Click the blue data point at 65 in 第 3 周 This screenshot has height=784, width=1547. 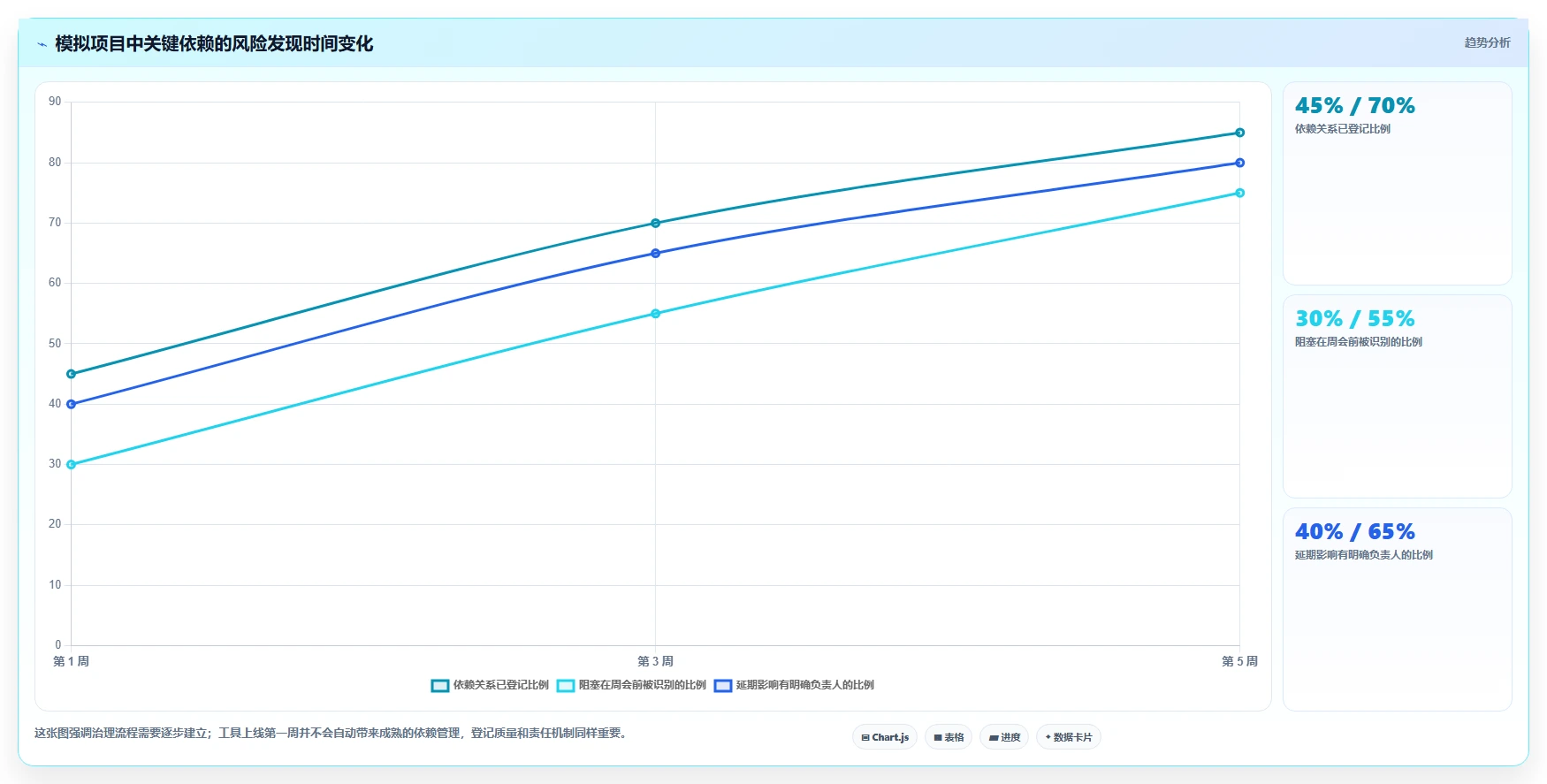click(655, 253)
